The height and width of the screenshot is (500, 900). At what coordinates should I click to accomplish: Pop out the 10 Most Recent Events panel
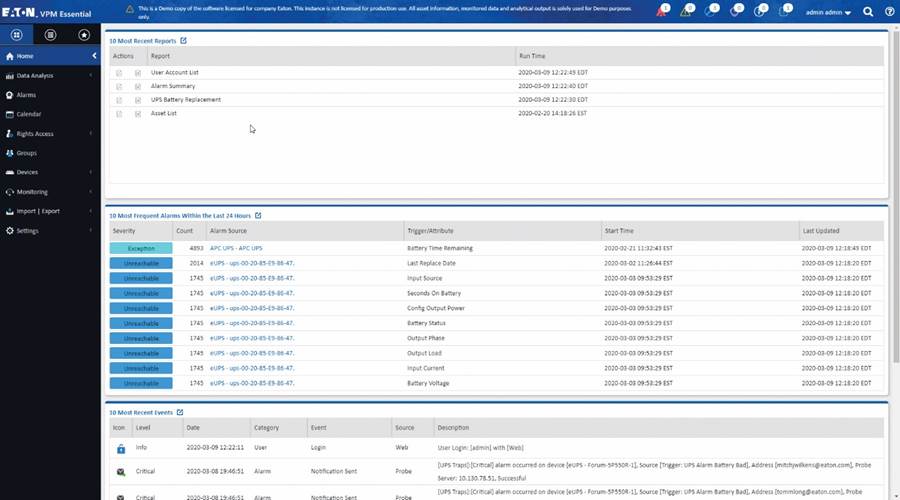click(180, 412)
